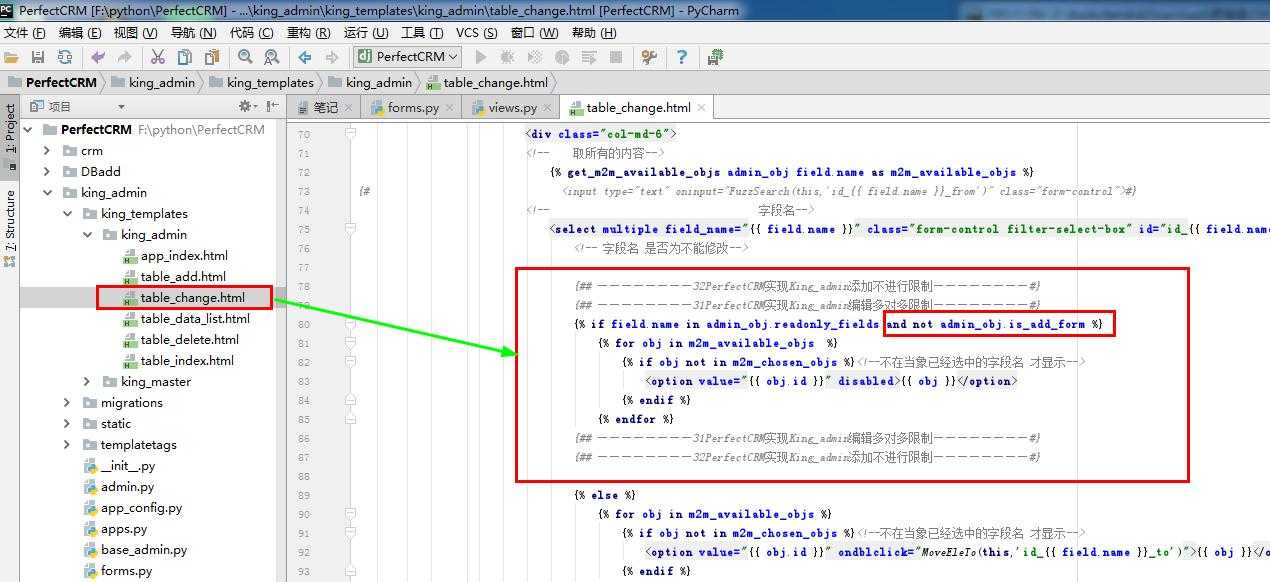Click line number 80 in the gutter
The height and width of the screenshot is (582, 1270).
[x=303, y=324]
